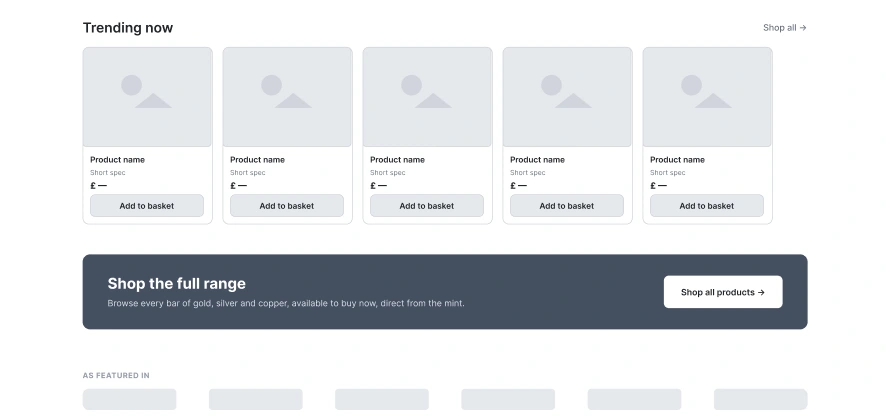Open the Shop all link
Screen dimensions: 886x420
(784, 28)
